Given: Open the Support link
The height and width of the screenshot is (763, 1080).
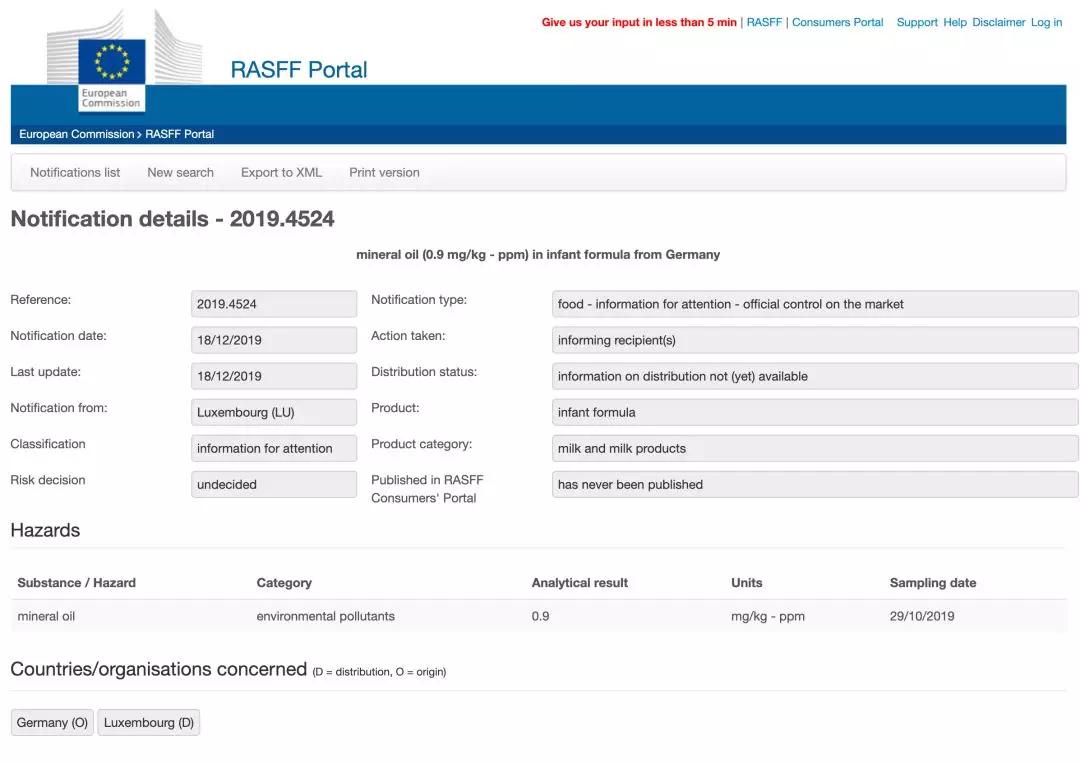Looking at the screenshot, I should (917, 22).
